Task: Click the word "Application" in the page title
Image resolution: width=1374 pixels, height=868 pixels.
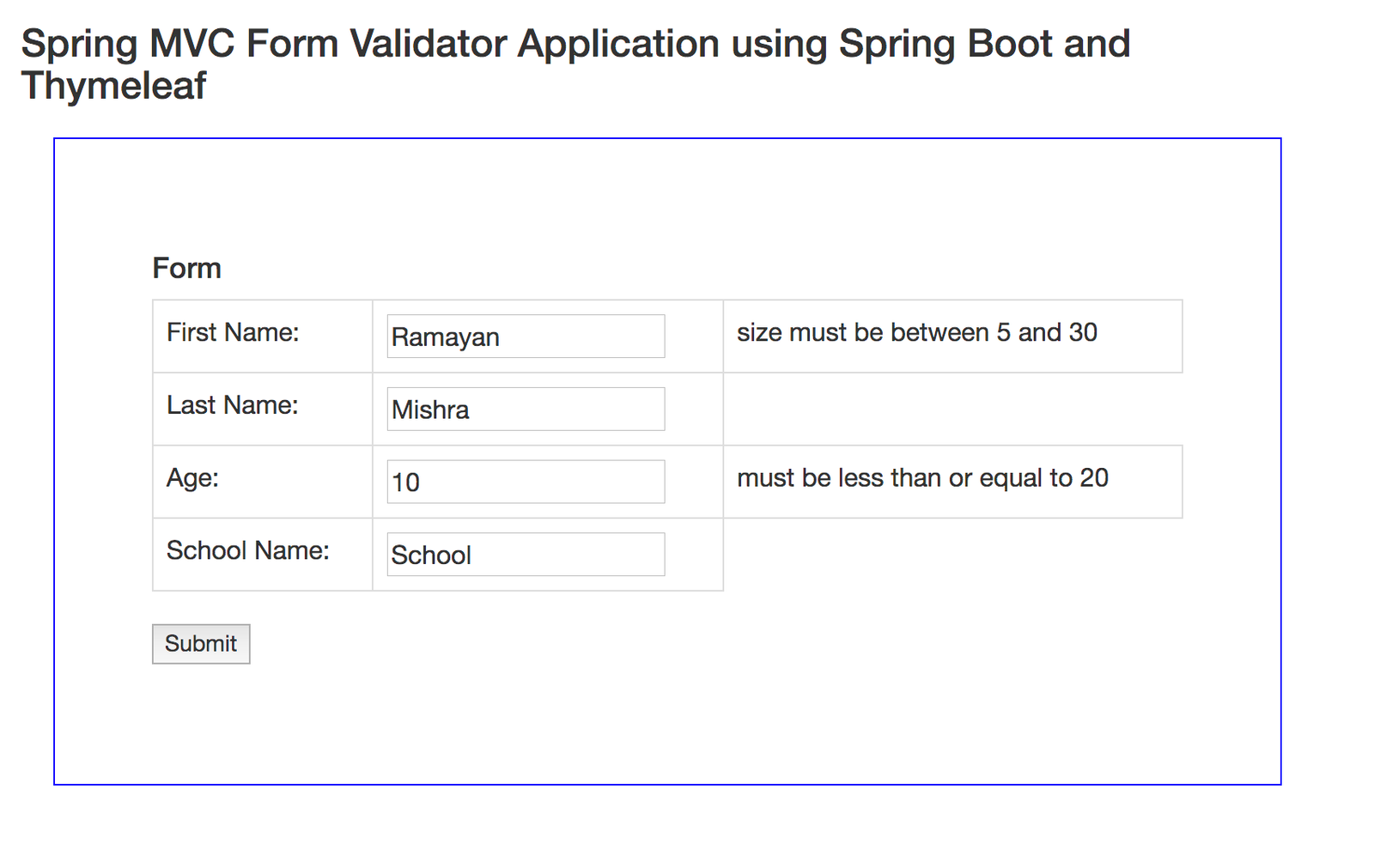Action: point(618,44)
